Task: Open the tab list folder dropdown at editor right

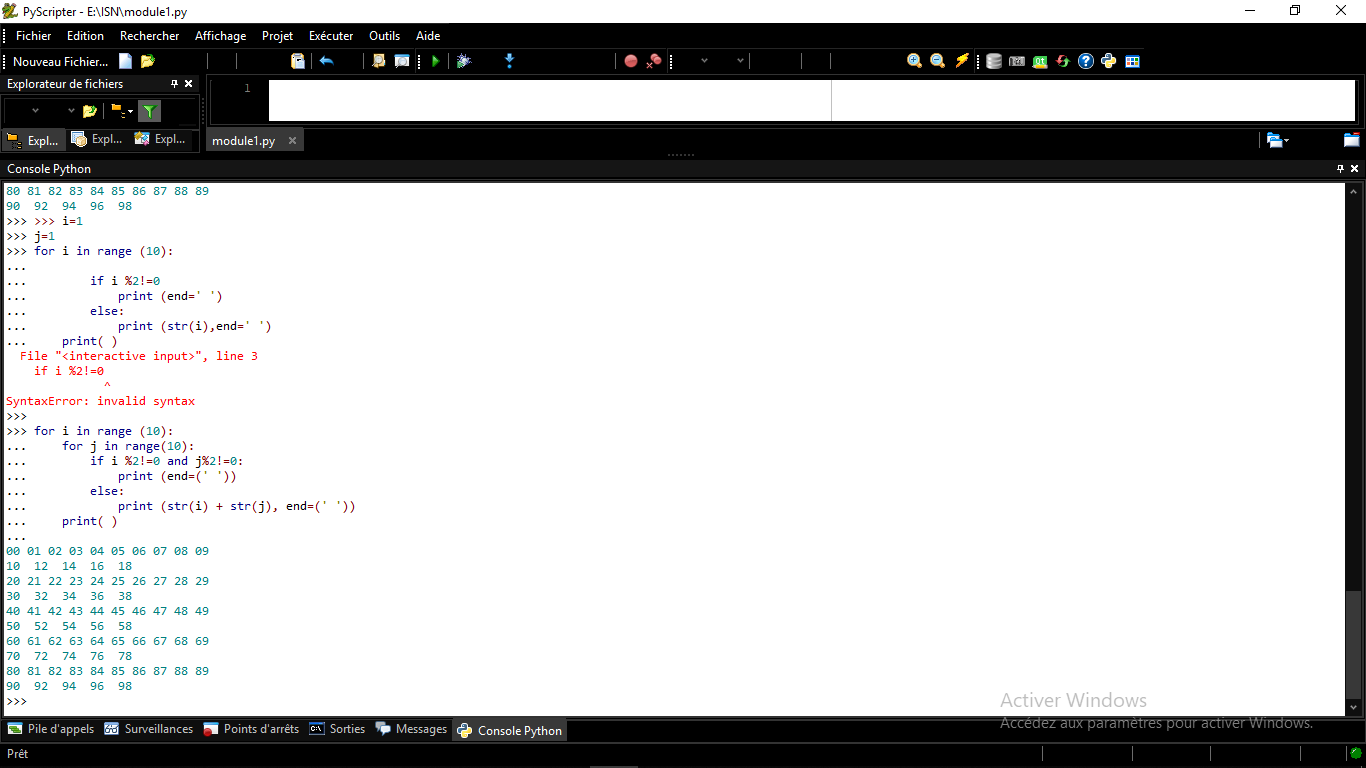Action: pyautogui.click(x=1277, y=141)
